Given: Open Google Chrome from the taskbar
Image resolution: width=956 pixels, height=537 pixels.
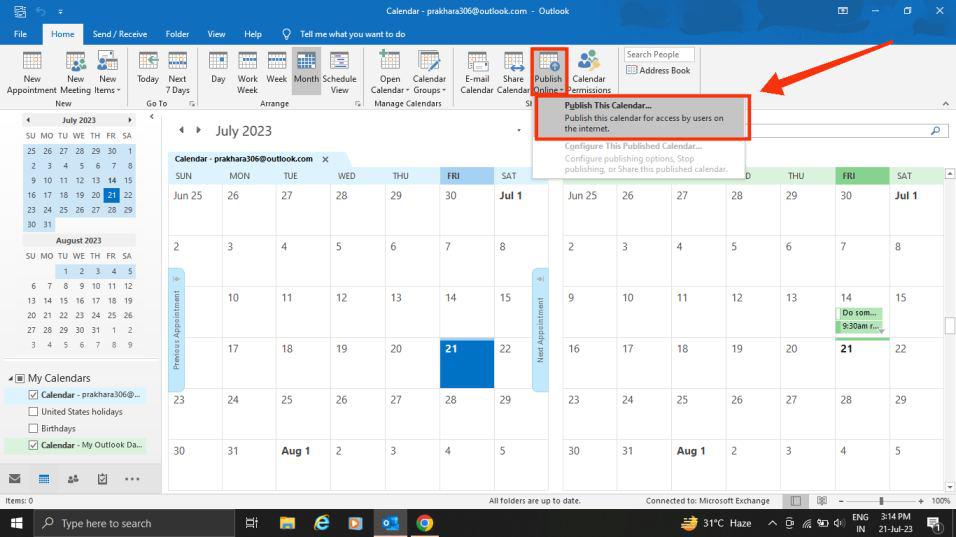Looking at the screenshot, I should (424, 523).
